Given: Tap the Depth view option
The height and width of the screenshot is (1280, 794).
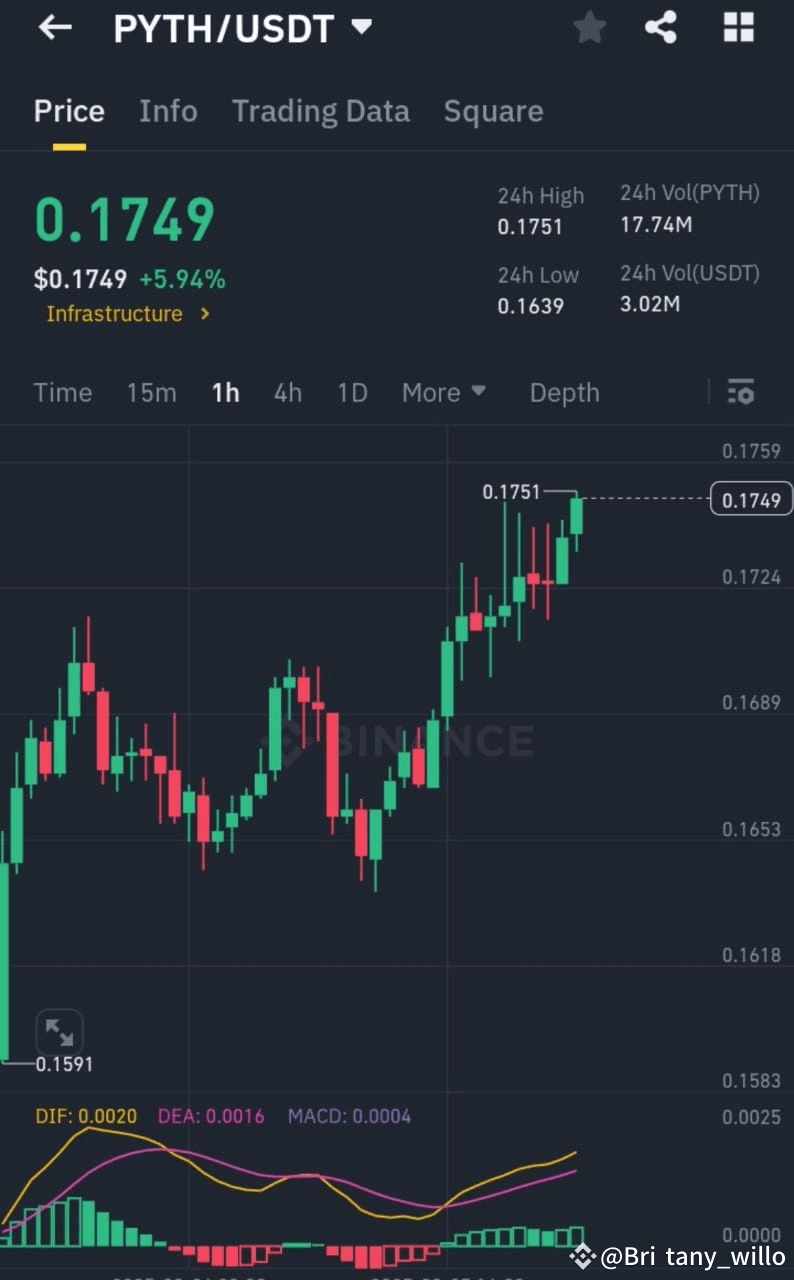Looking at the screenshot, I should 564,392.
